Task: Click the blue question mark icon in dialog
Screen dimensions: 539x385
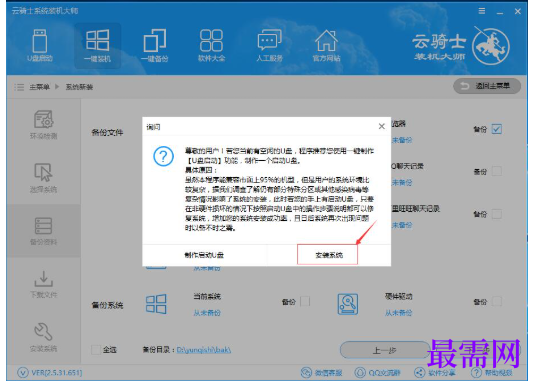Action: [163, 156]
